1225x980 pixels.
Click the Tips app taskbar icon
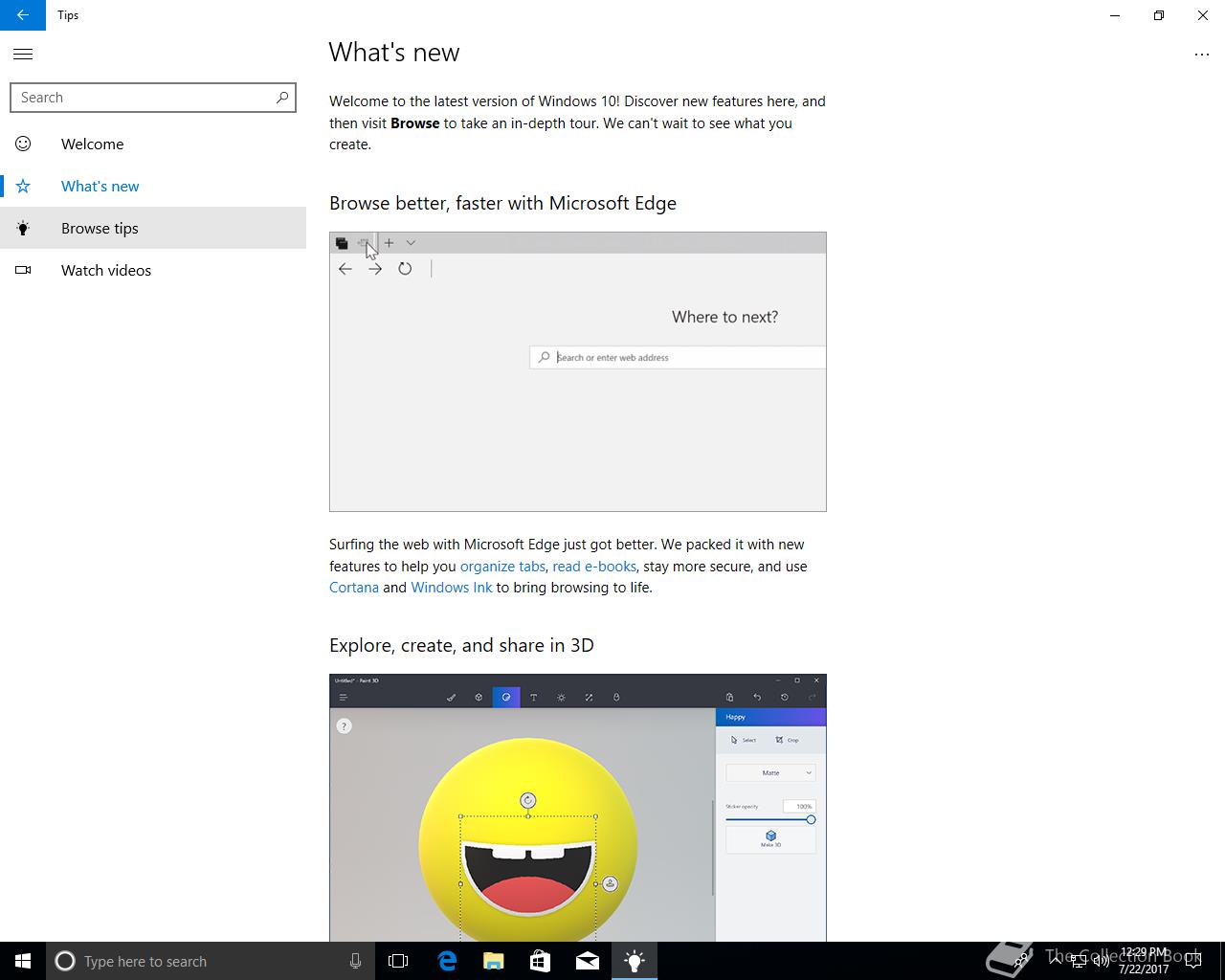[634, 961]
